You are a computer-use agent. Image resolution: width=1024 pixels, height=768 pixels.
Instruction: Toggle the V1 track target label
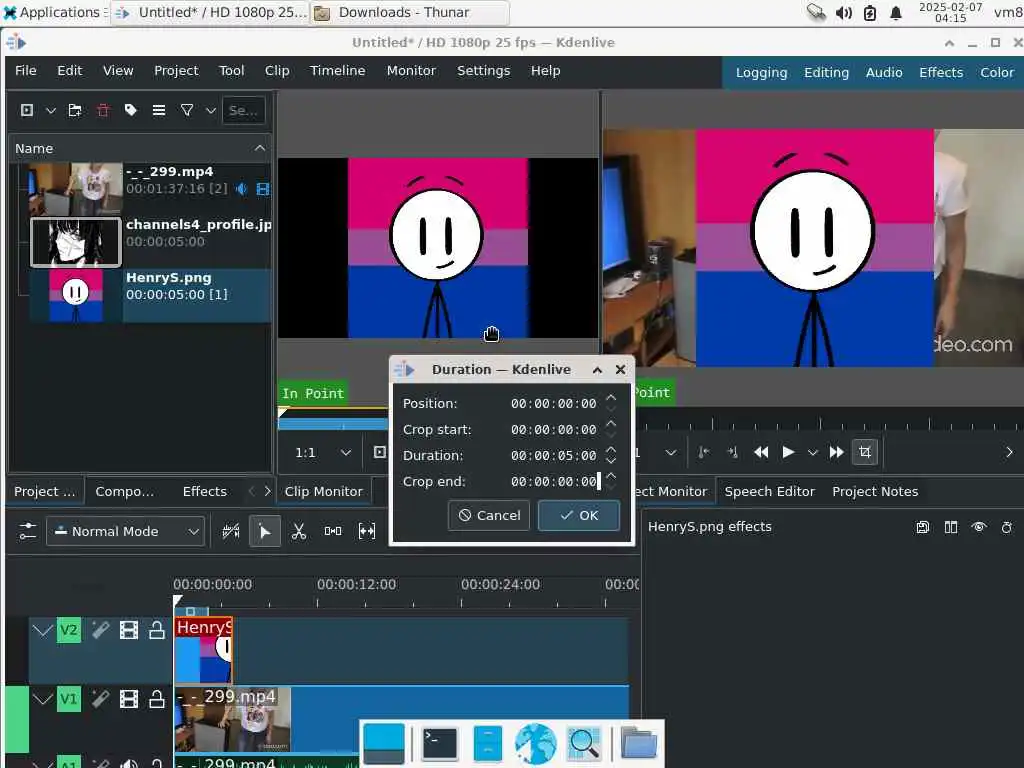pos(69,699)
